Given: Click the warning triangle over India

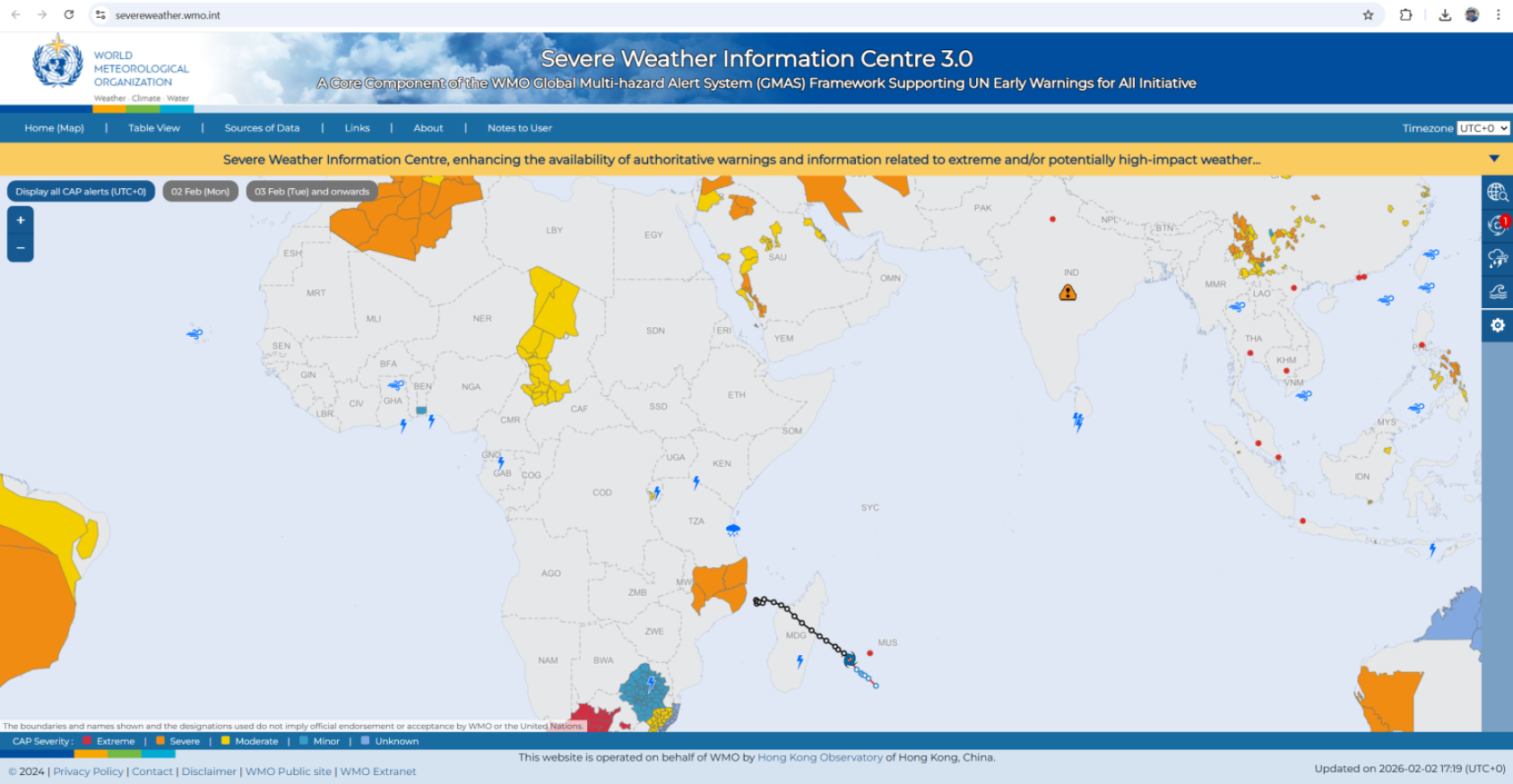Looking at the screenshot, I should point(1068,293).
